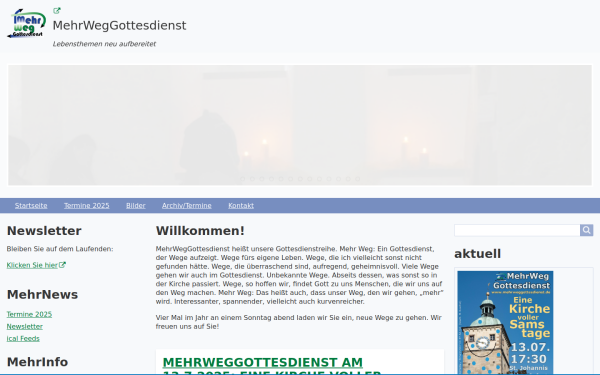This screenshot has height=375, width=600.
Task: Select the last slideshow pagination dot
Action: pos(357,179)
